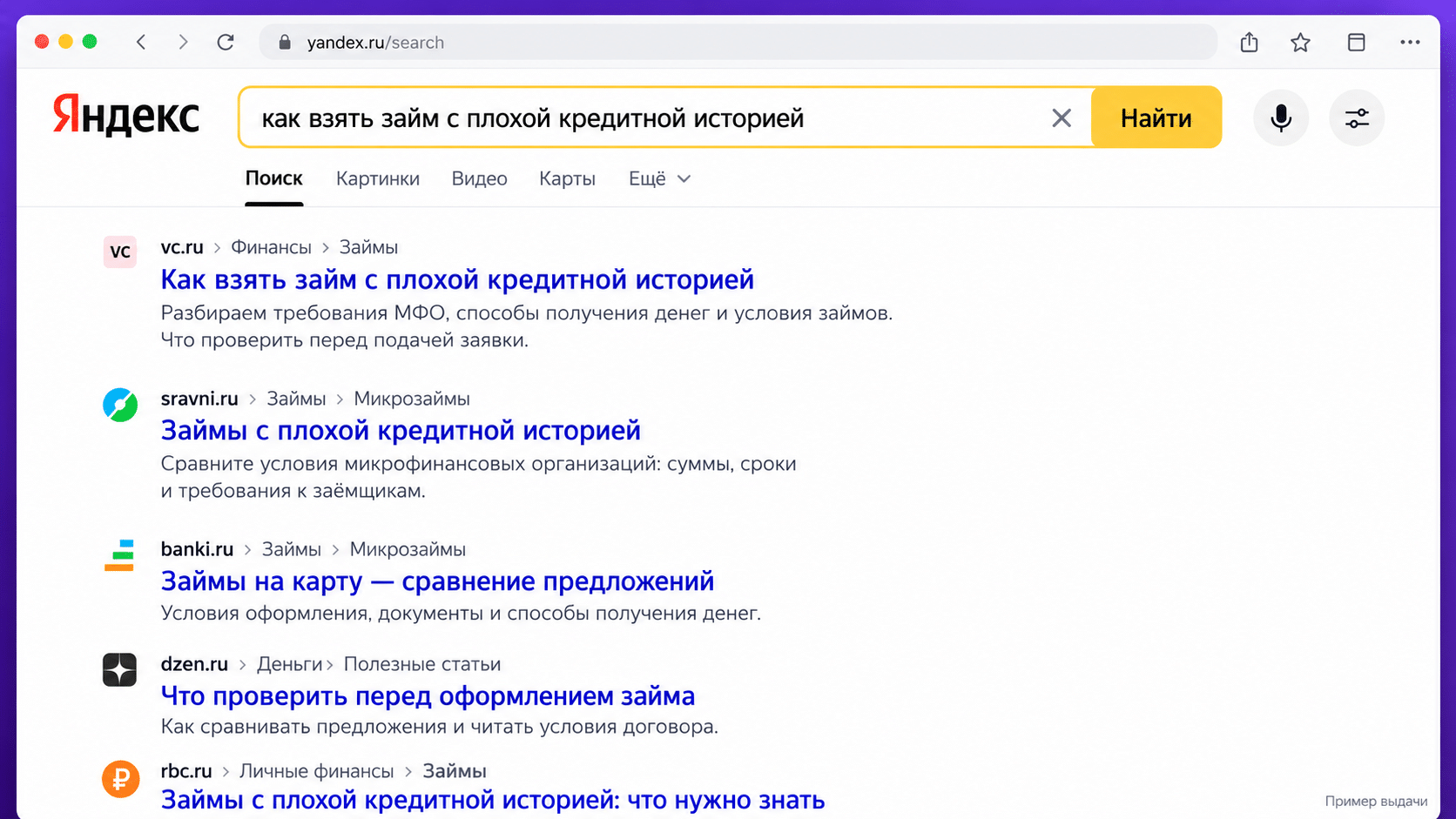
Task: Click the Займы breadcrumb under vc.ru
Action: point(368,247)
